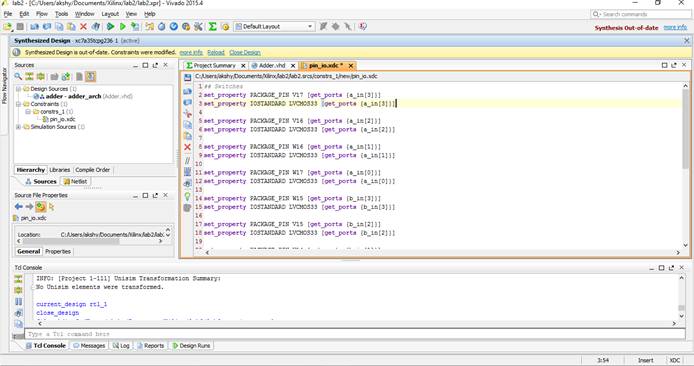Expand the Simulation Sources tree node

[x=19, y=127]
